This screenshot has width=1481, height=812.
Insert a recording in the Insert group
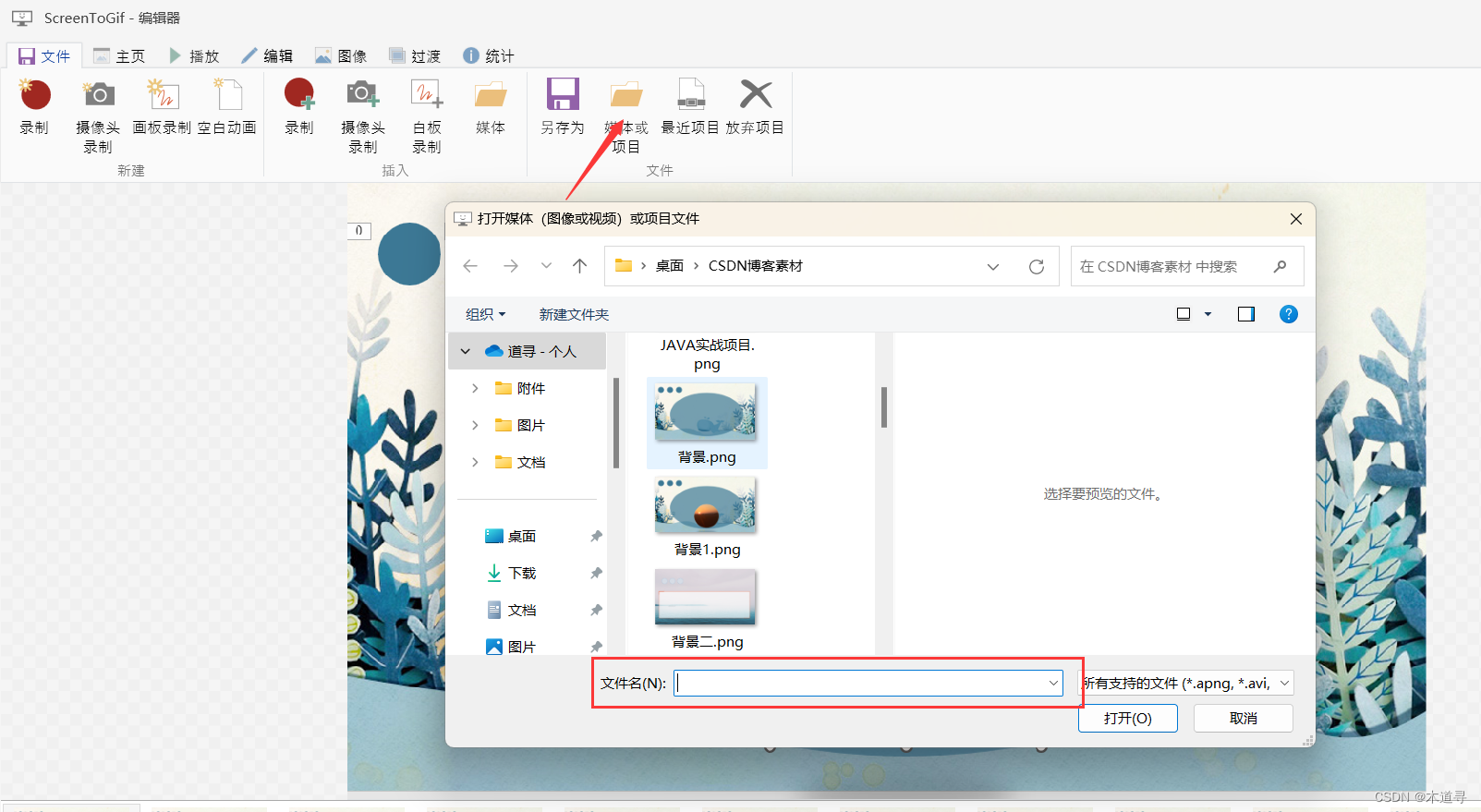click(x=299, y=107)
